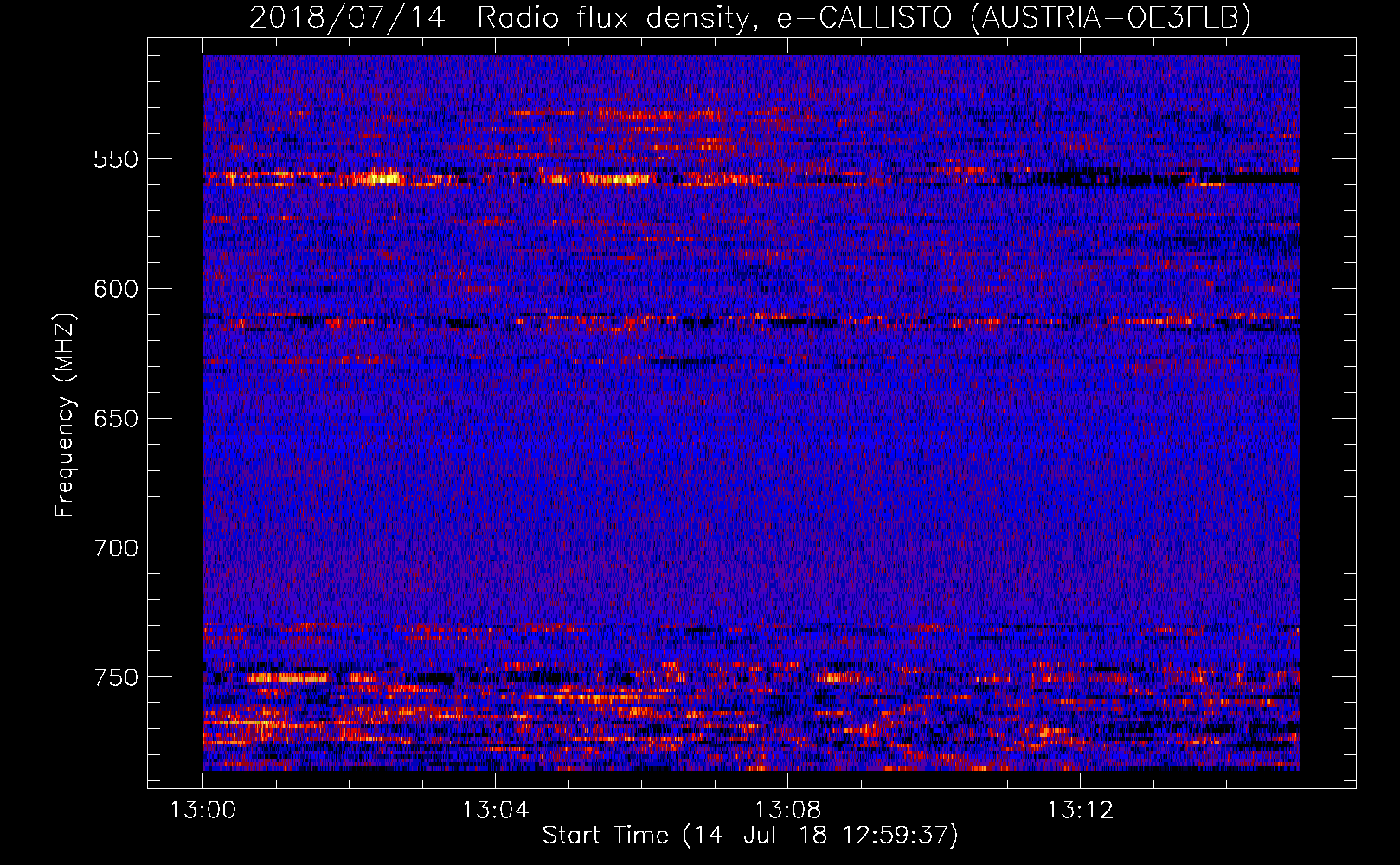The image size is (1400, 865).
Task: Select the 650 frequency tick label
Action: coord(116,419)
